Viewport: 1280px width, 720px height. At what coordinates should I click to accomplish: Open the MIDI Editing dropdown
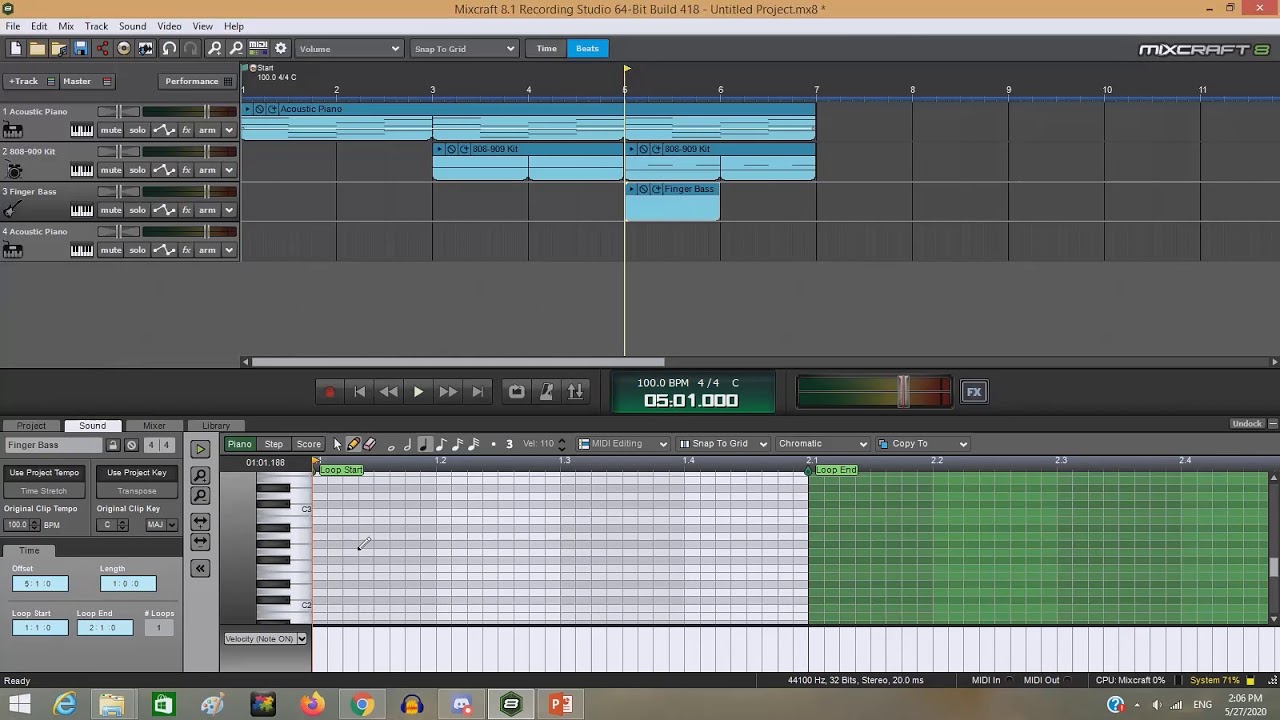pos(623,444)
